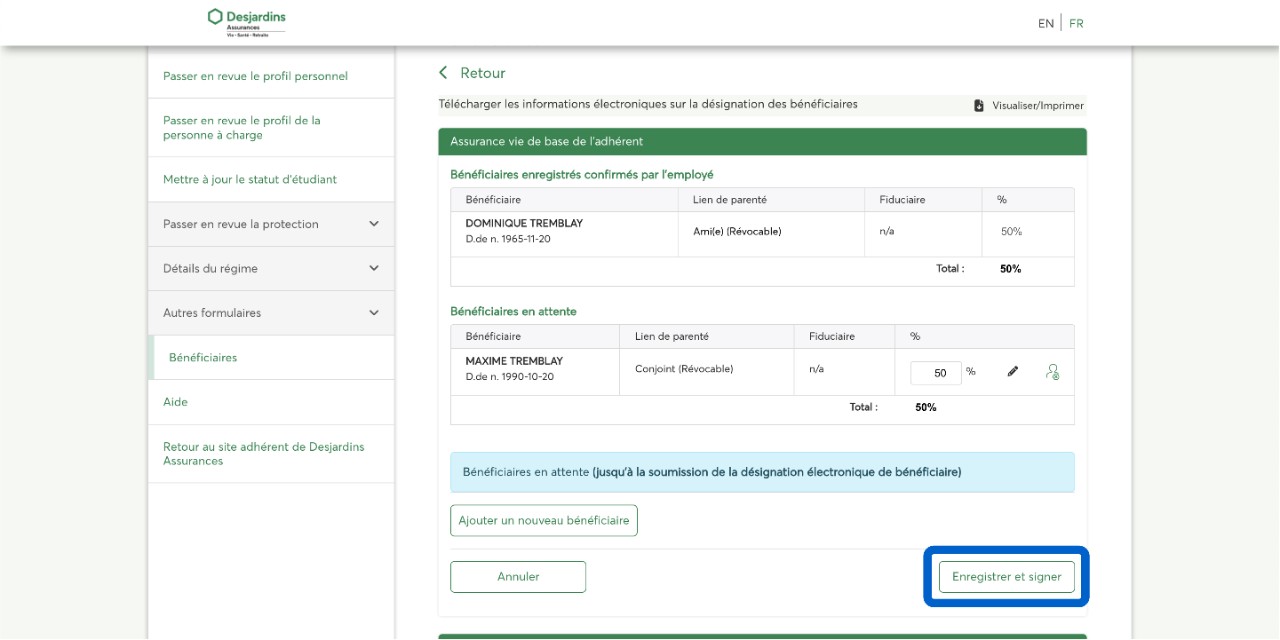Click the pencil icon for Maxime Tremblay
The height and width of the screenshot is (640, 1280).
tap(1012, 372)
